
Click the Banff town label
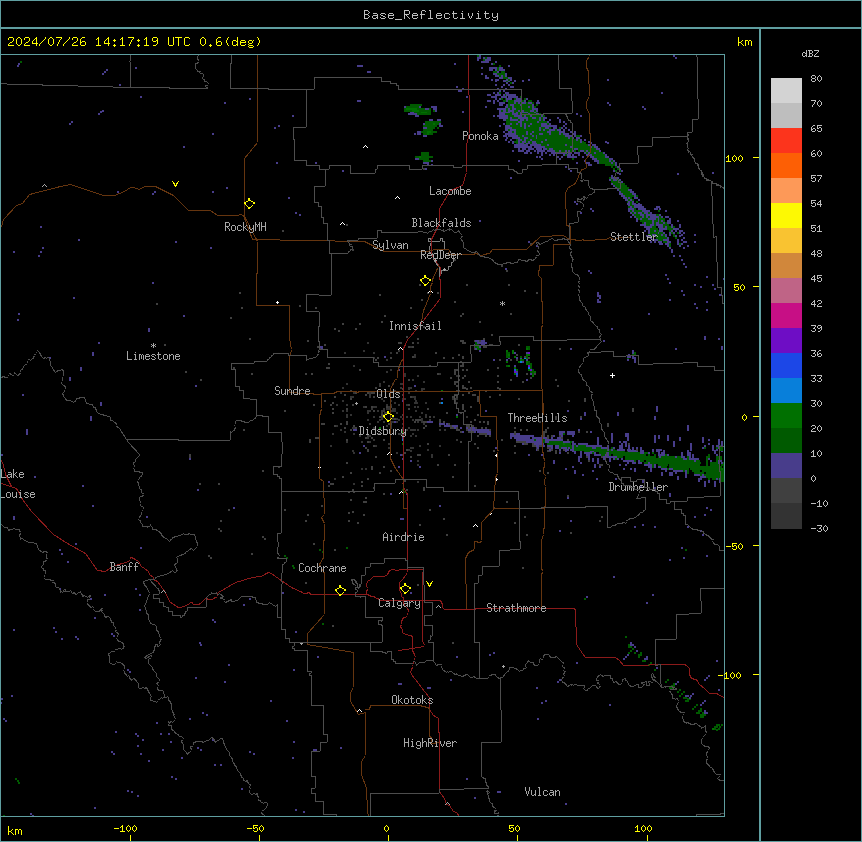[x=124, y=567]
